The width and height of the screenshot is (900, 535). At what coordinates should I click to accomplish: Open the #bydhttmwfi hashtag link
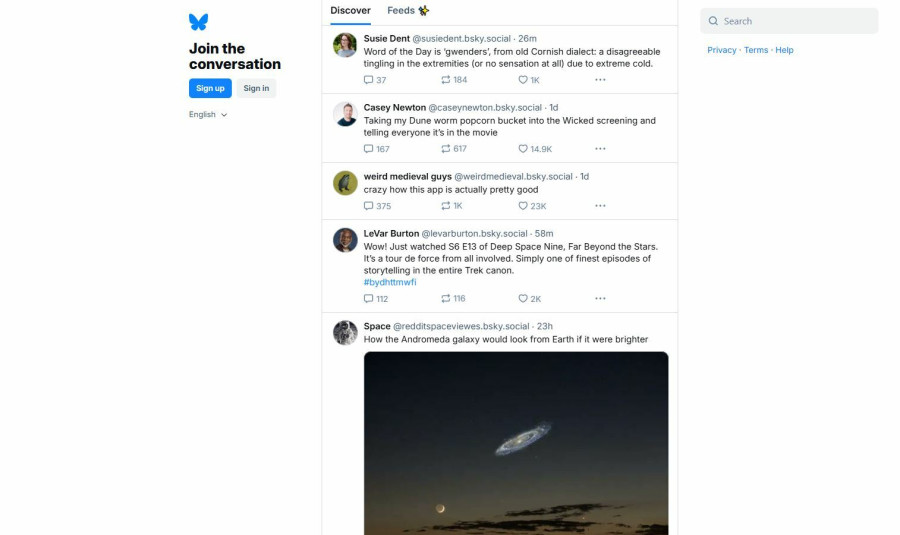[390, 283]
